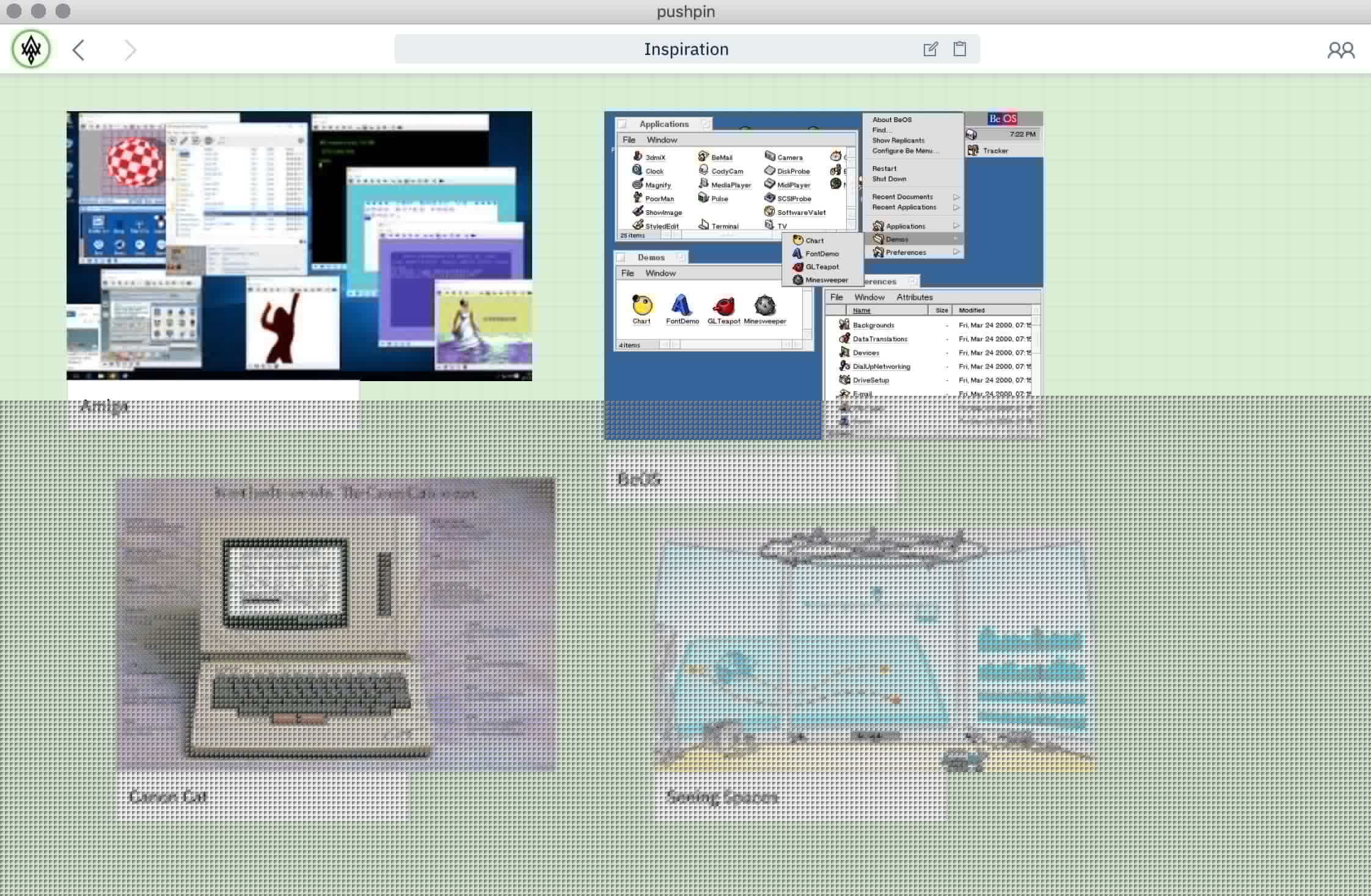This screenshot has height=896, width=1371.
Task: Select the BeOS desktop screenshot card
Action: [x=824, y=275]
